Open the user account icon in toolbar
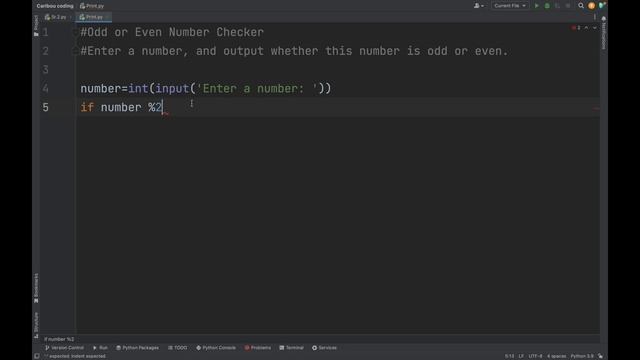 coord(476,6)
